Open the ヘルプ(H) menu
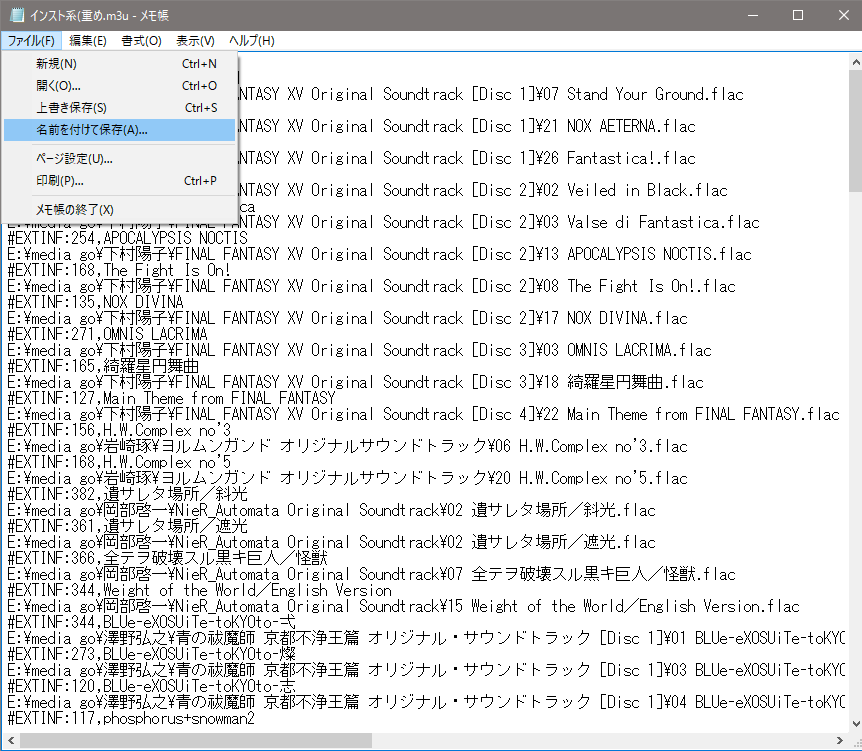 tap(252, 41)
